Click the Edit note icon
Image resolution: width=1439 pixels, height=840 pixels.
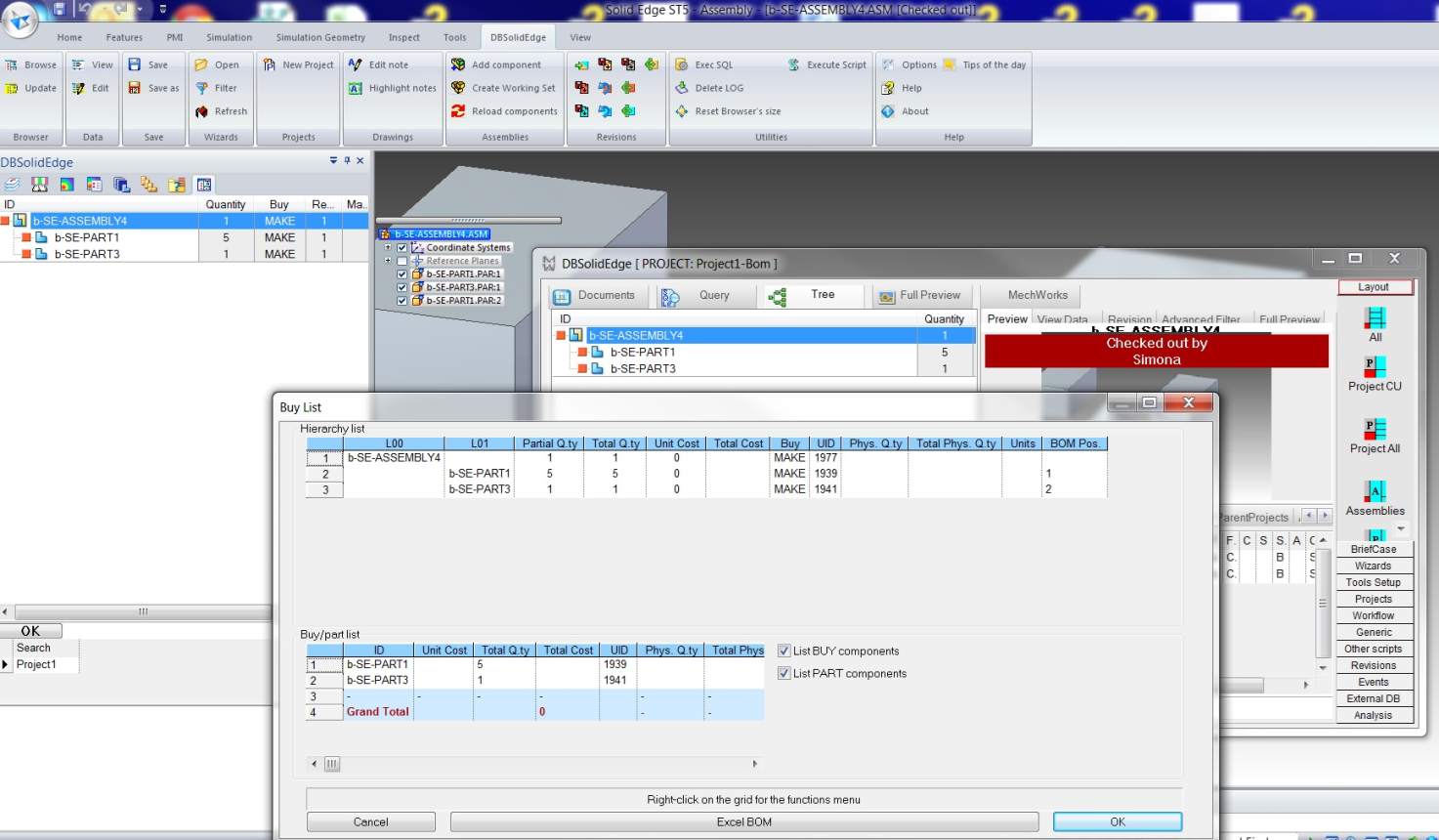click(x=356, y=64)
